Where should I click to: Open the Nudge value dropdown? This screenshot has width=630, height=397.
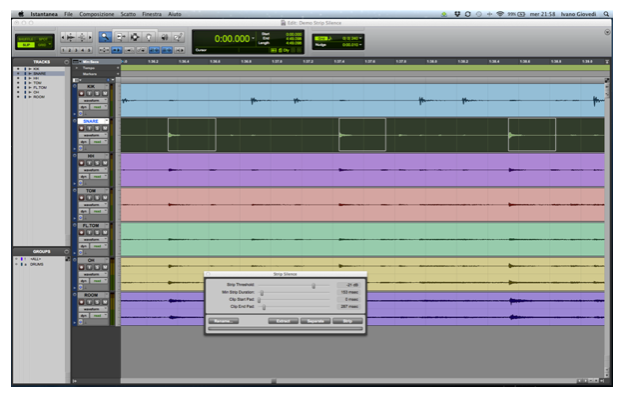[x=361, y=45]
